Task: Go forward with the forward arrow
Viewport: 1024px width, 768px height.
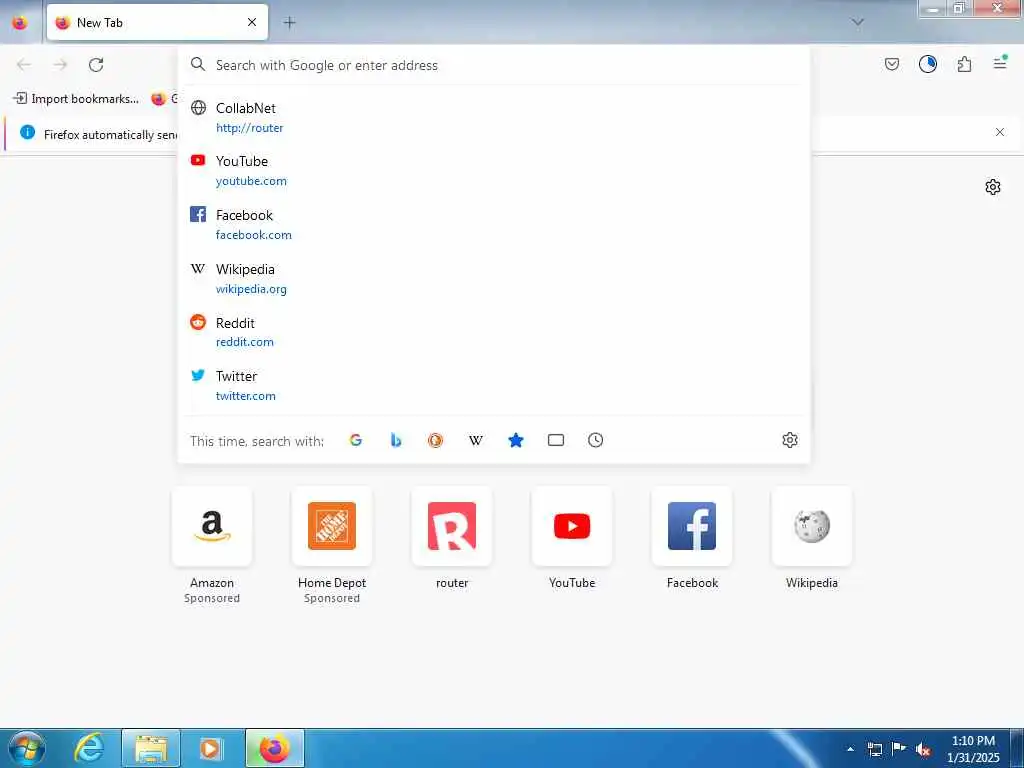Action: [x=60, y=65]
